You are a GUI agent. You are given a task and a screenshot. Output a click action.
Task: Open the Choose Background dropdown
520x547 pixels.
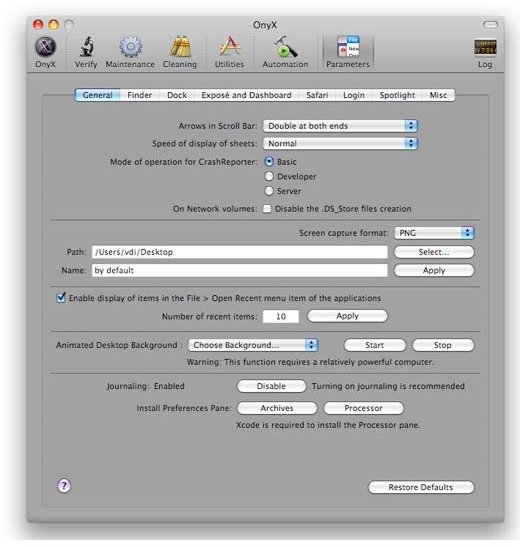tap(253, 345)
